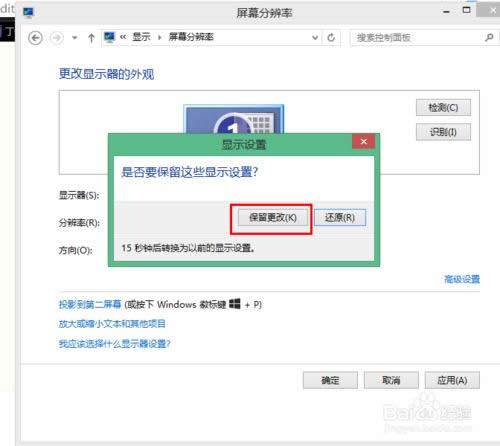
Task: Open the 高级设置 advanced settings link
Action: tap(462, 279)
